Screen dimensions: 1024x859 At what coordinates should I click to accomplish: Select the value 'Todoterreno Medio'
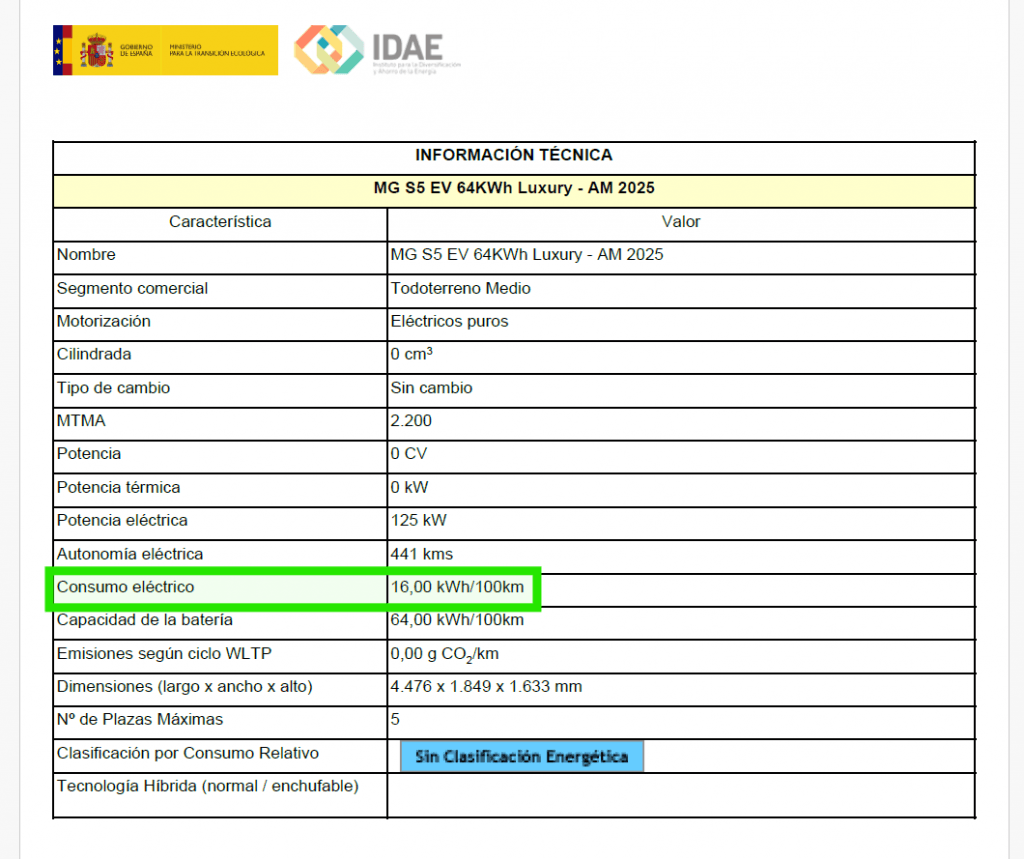click(x=460, y=288)
